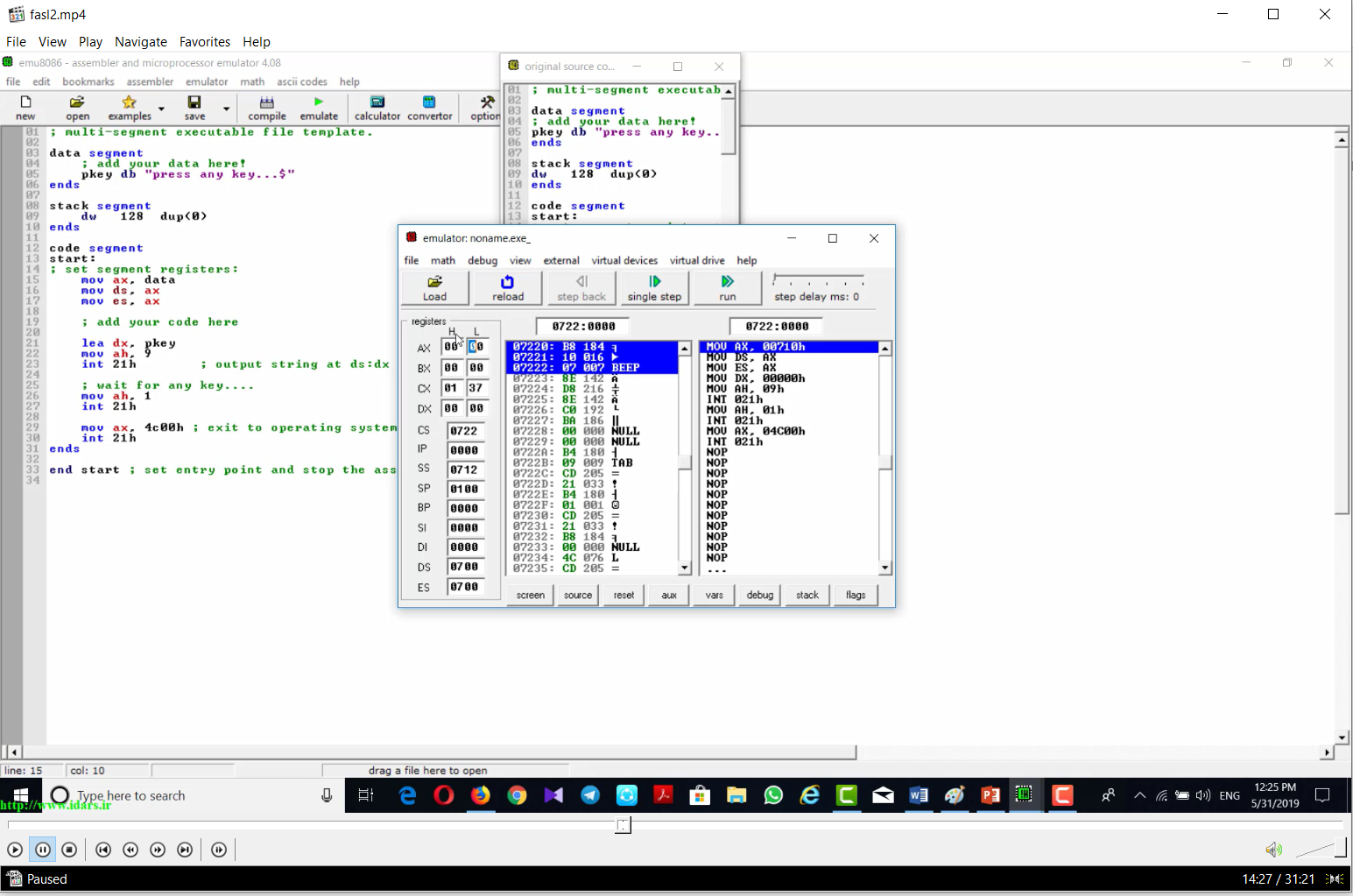Screen dimensions: 1353x896
Task: Click scroll-down arrow of memory list
Action: click(685, 568)
